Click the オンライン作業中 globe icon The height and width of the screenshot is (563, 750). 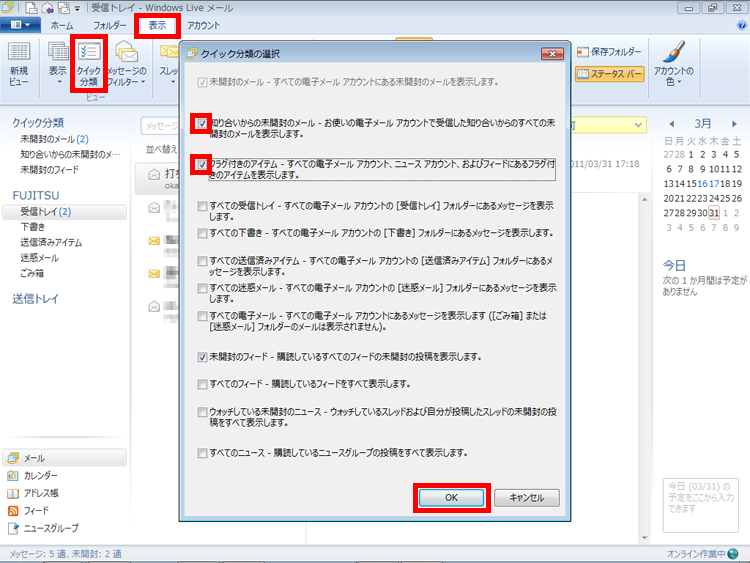pos(733,554)
